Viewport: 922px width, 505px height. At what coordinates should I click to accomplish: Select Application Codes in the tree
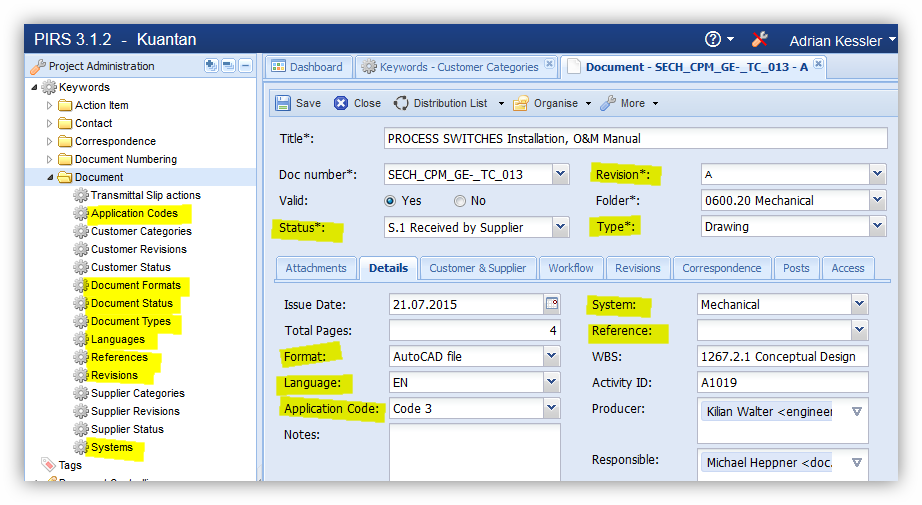(134, 213)
